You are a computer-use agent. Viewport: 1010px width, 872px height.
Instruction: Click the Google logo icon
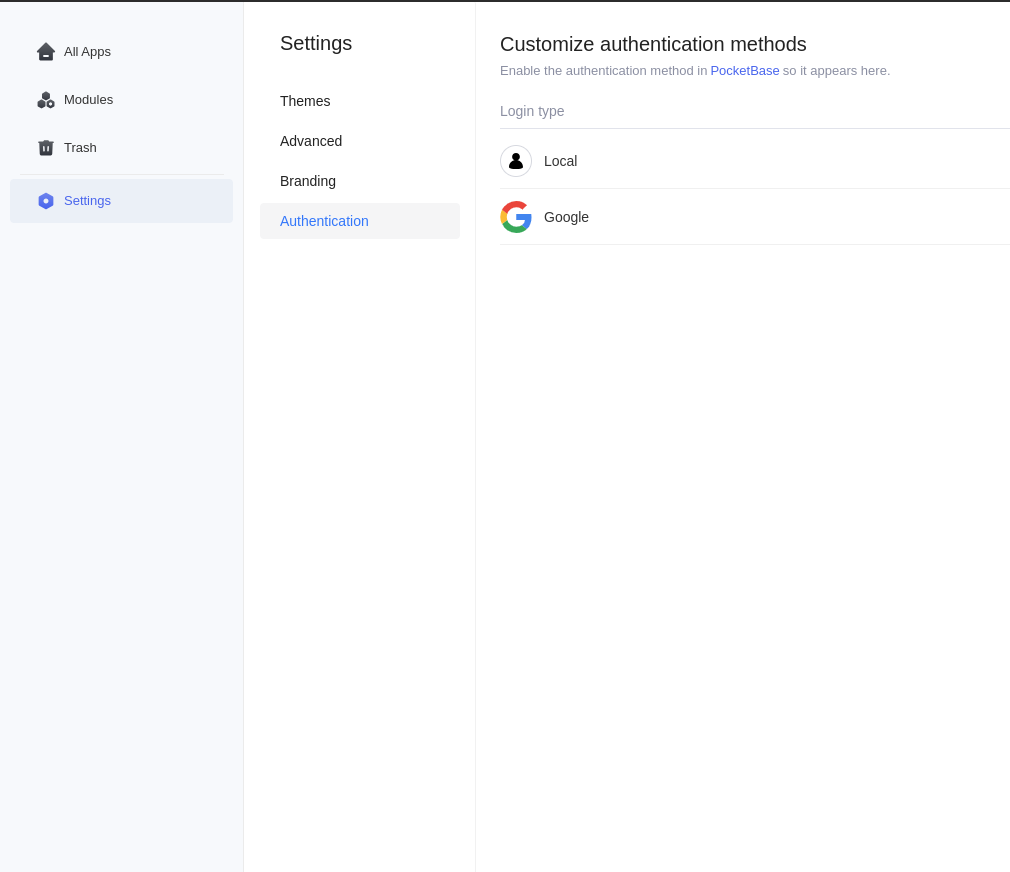(516, 217)
